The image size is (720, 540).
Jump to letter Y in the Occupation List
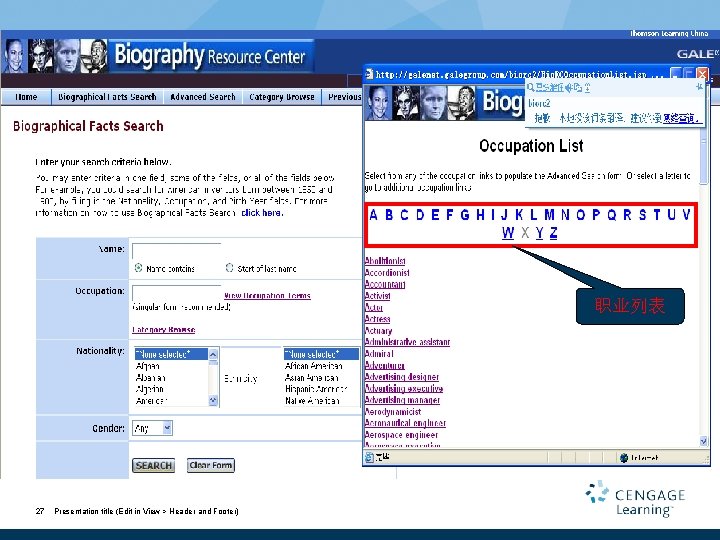pyautogui.click(x=540, y=233)
